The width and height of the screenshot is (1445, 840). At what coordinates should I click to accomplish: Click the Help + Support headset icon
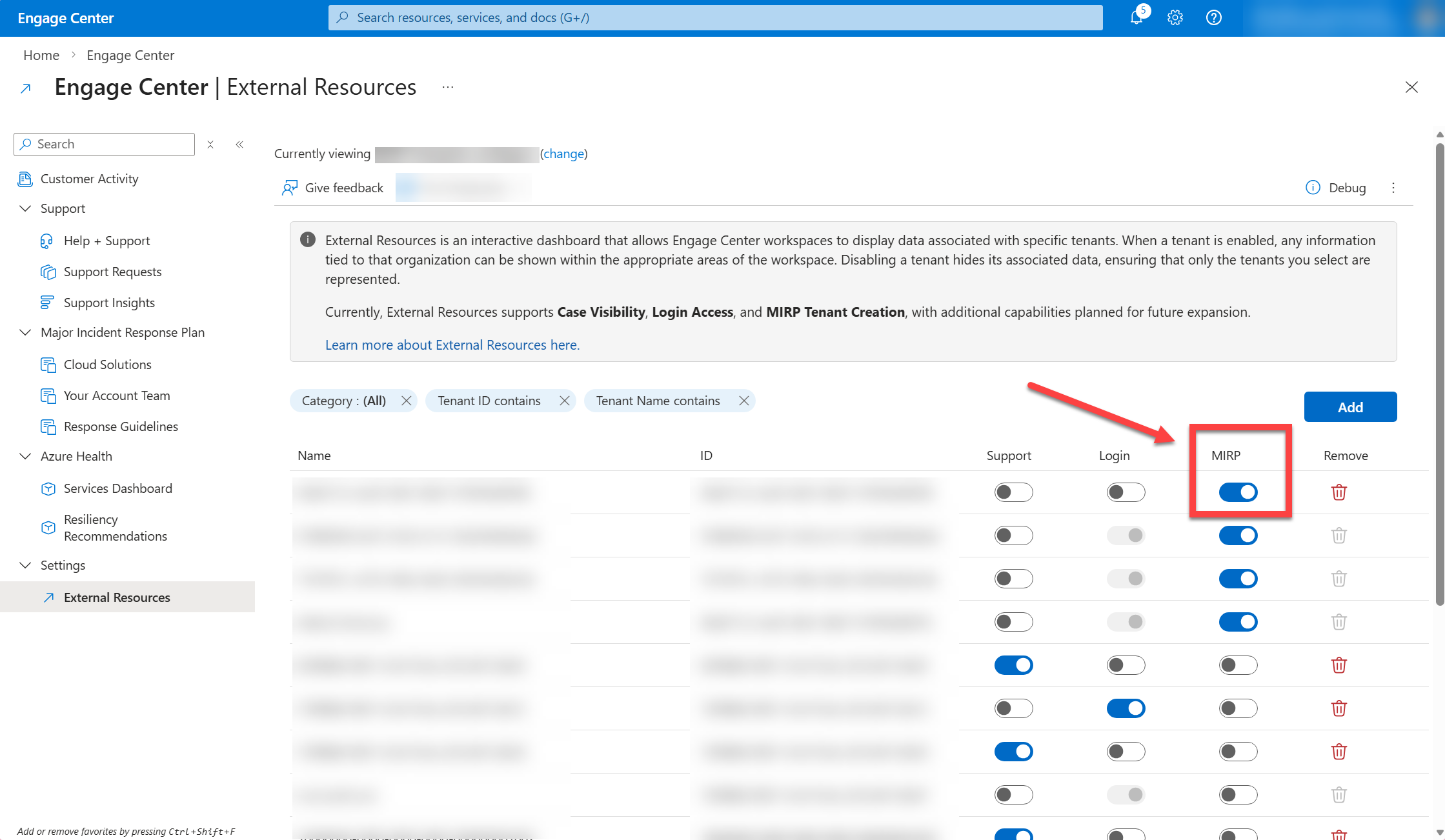click(x=47, y=241)
